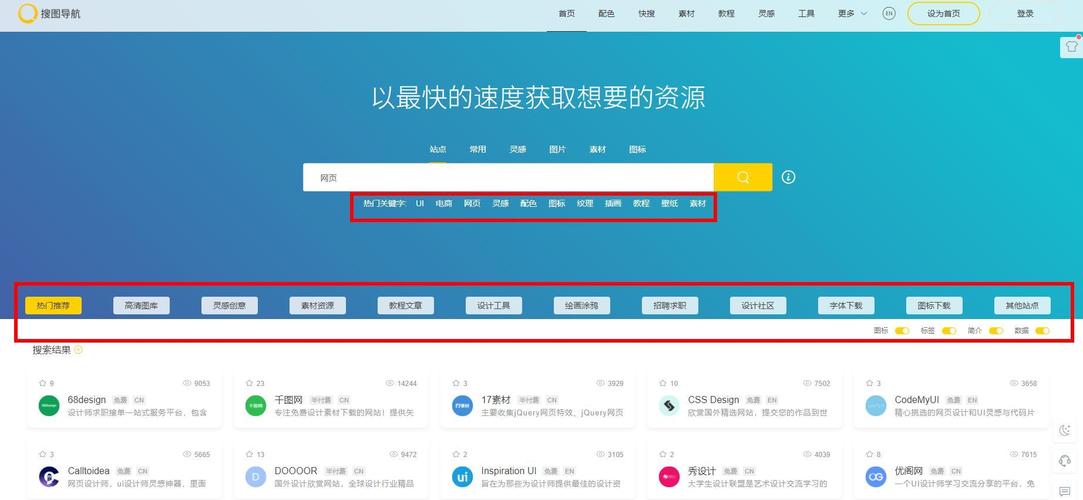Screen dimensions: 1083x500
Task: Click the 电商 hot keyword
Action: pyautogui.click(x=443, y=204)
